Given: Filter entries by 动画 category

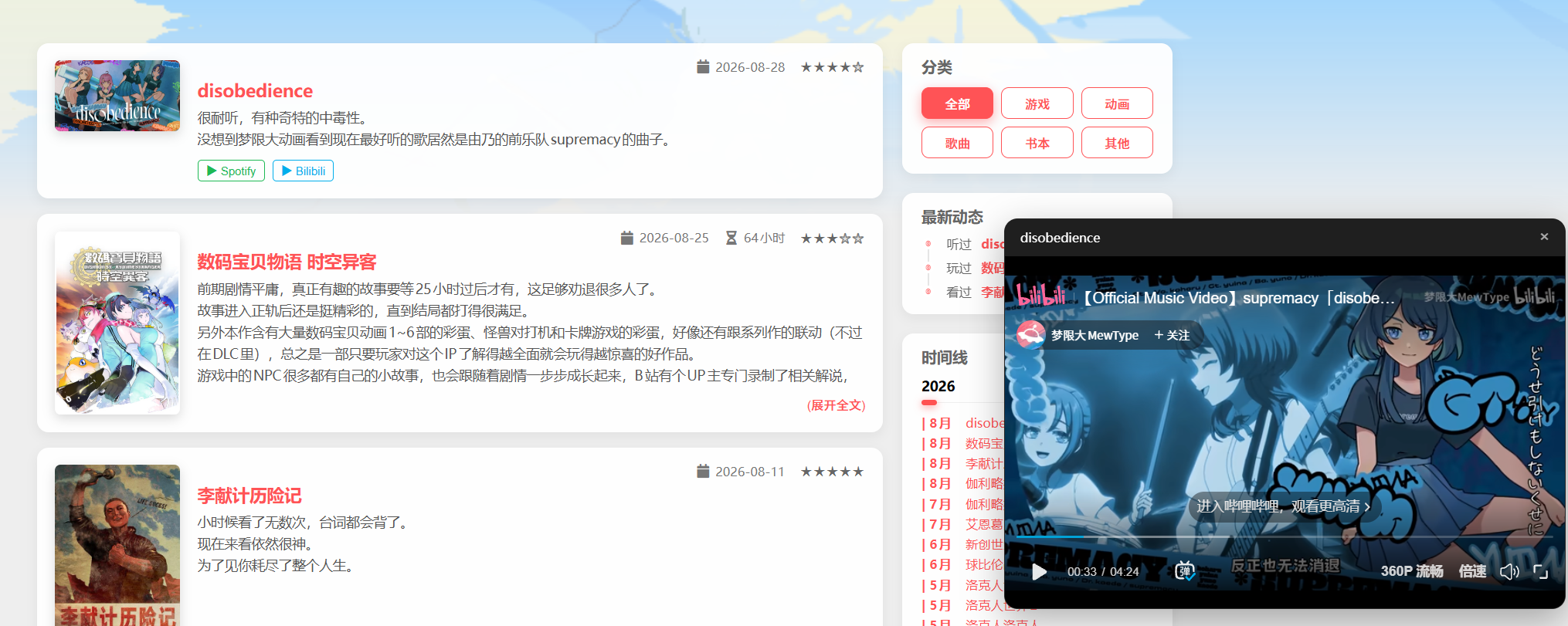Looking at the screenshot, I should tap(1117, 103).
